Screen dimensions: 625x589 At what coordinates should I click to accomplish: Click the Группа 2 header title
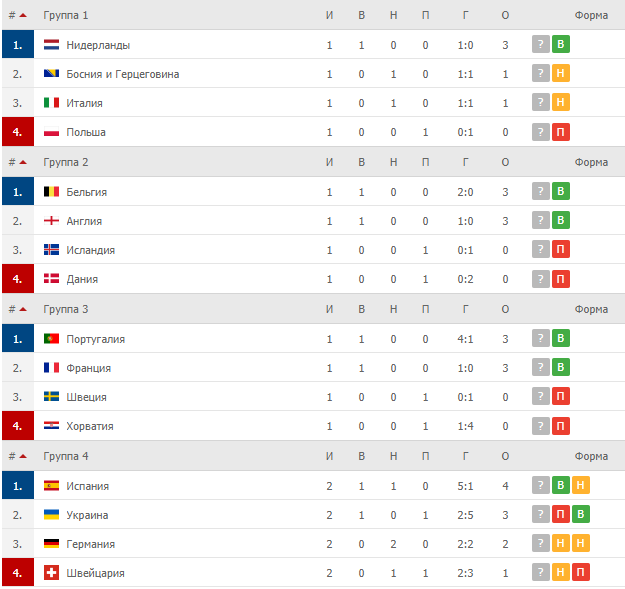(x=66, y=162)
